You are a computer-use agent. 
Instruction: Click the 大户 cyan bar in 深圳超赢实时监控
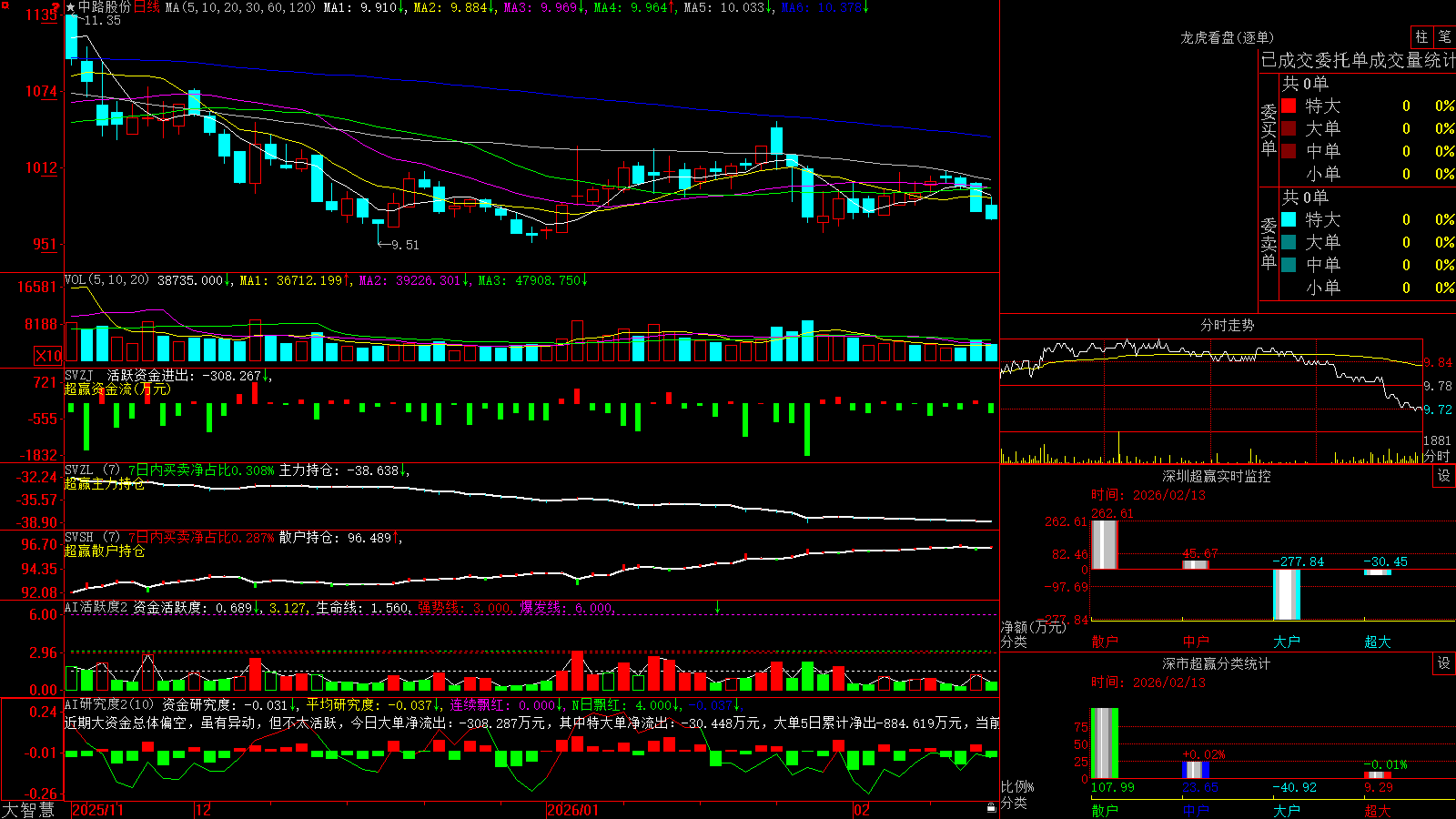pyautogui.click(x=1286, y=594)
